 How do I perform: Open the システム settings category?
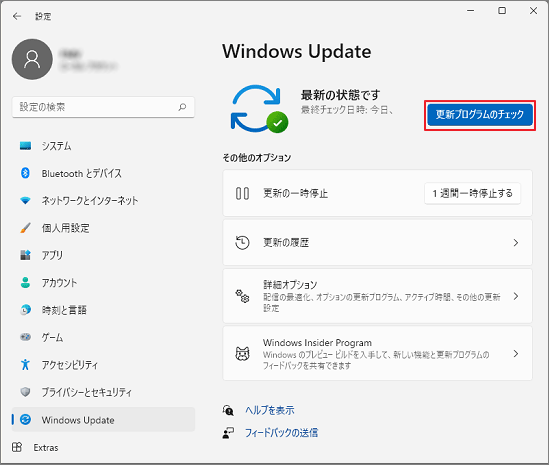103,146
